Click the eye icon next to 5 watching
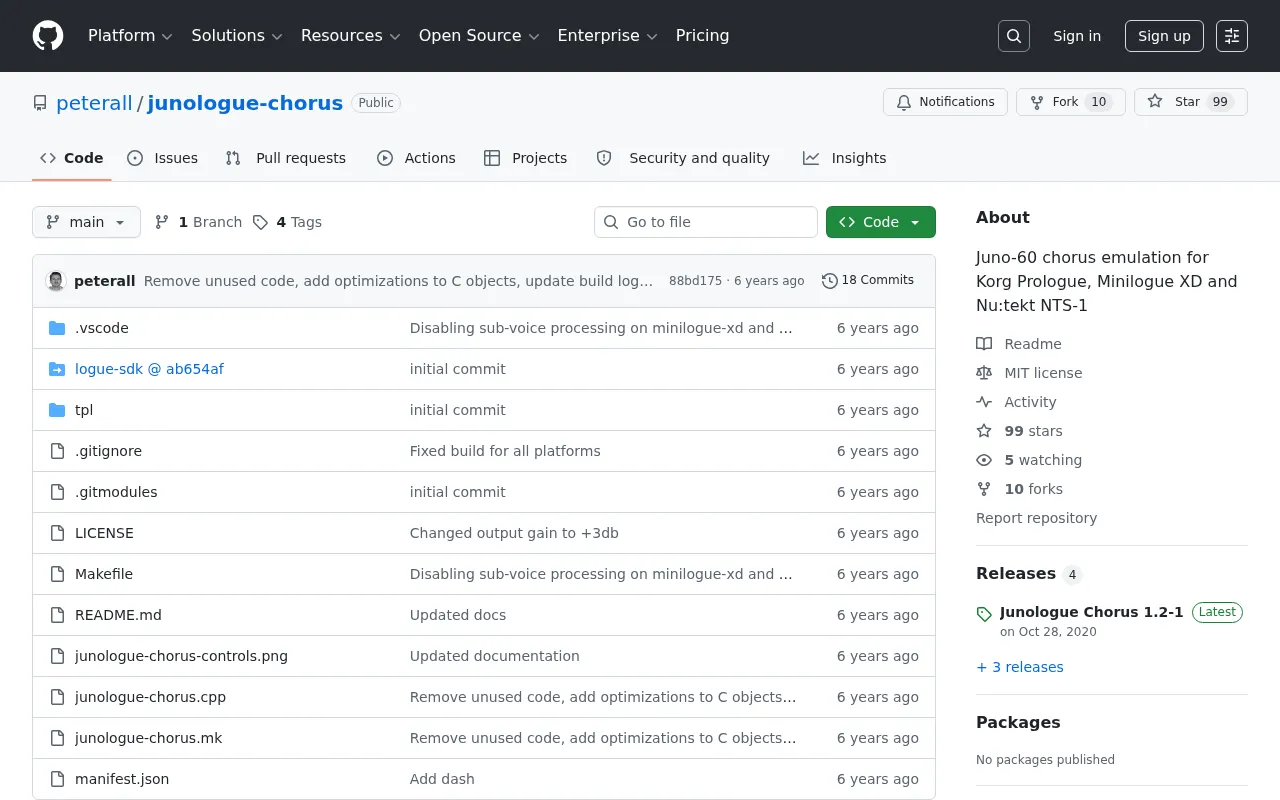Screen dimensions: 1280x800 click(x=984, y=460)
